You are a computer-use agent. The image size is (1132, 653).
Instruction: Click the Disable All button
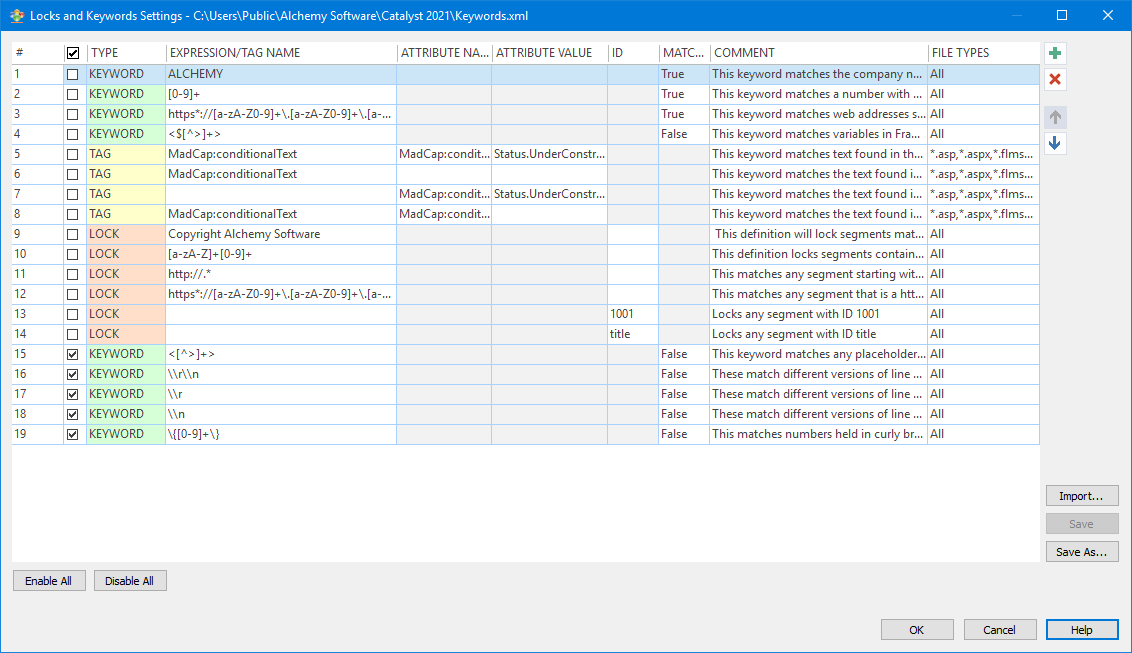[130, 581]
